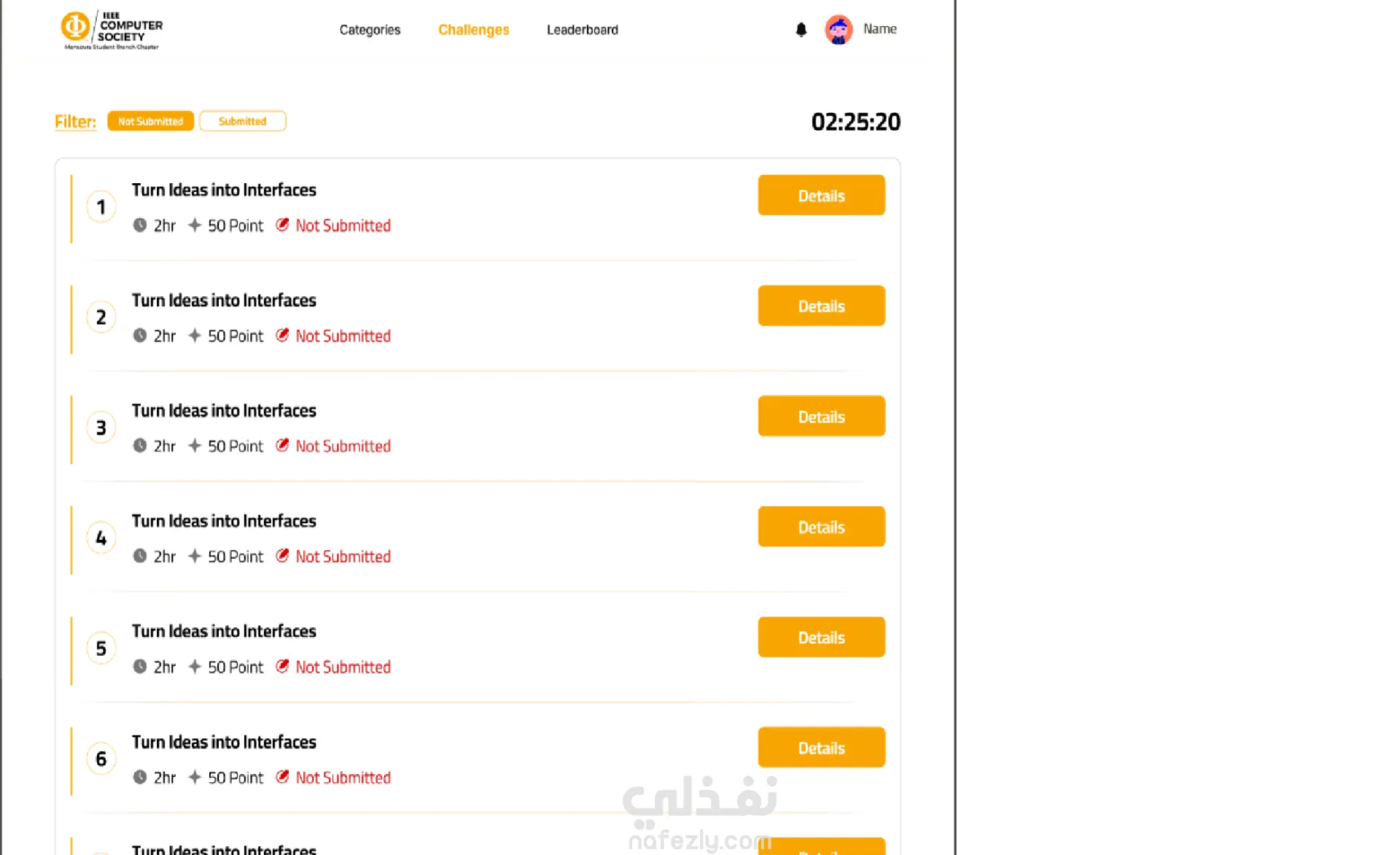
Task: Open Details for challenge 1
Action: coord(821,196)
